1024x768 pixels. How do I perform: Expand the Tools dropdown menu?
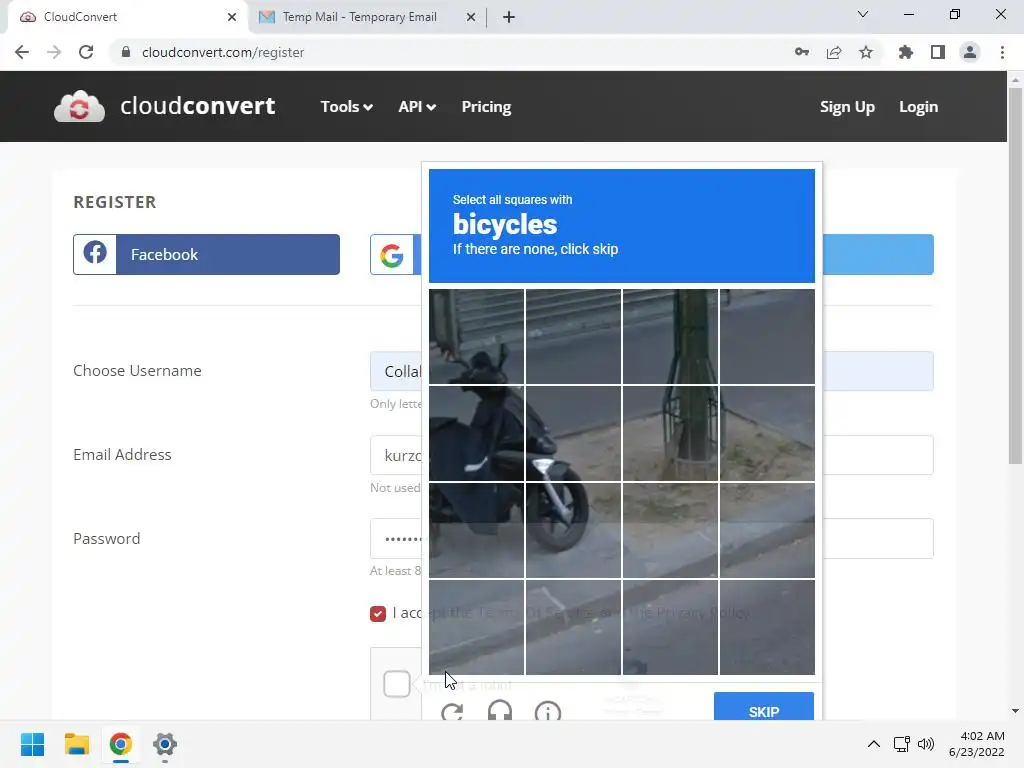[x=346, y=106]
